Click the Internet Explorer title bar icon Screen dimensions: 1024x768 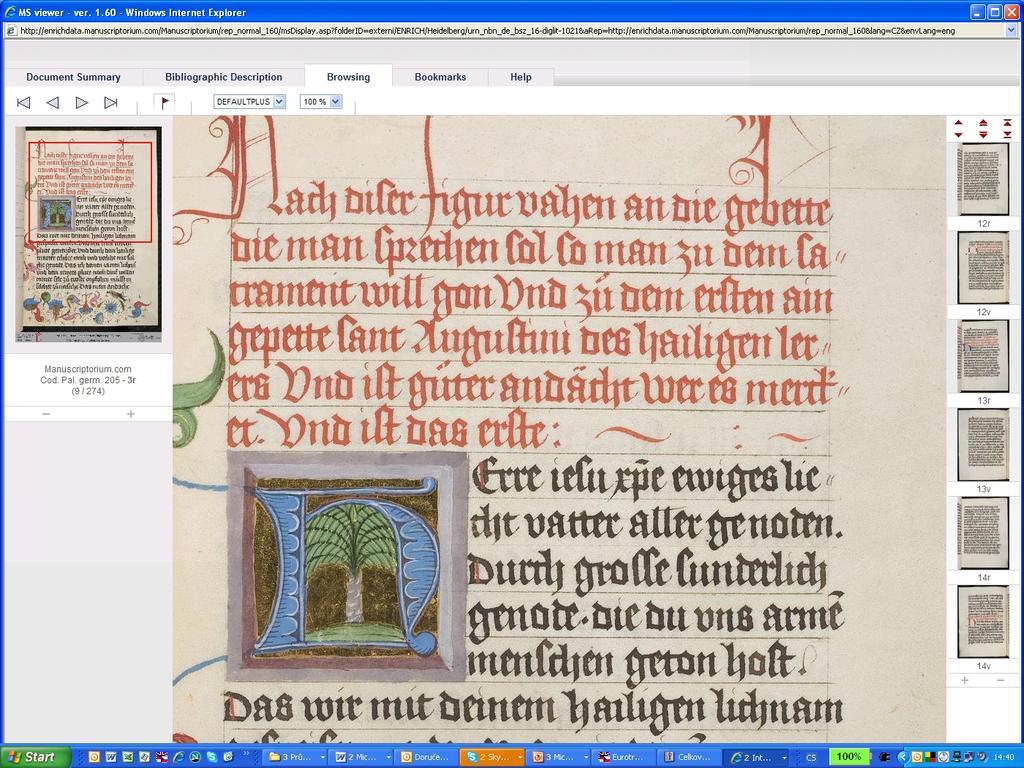click(10, 12)
